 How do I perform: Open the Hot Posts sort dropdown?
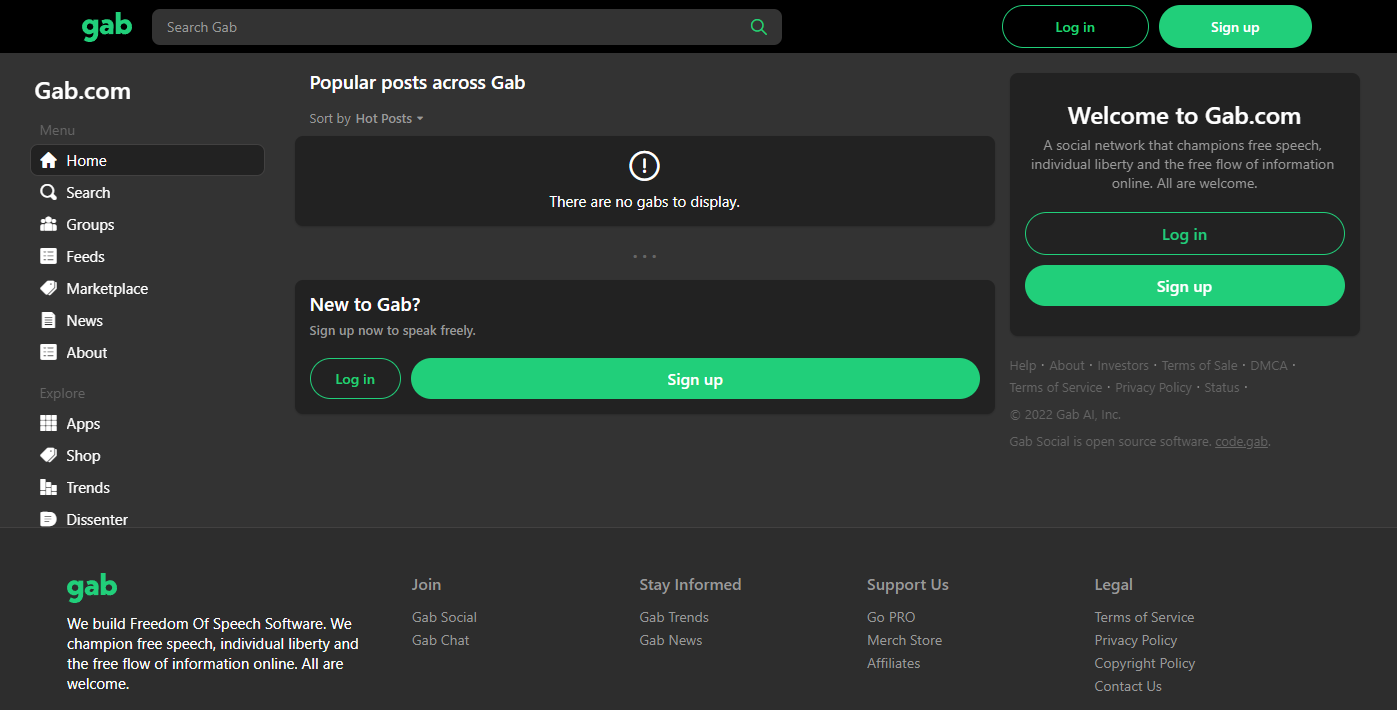click(x=389, y=118)
